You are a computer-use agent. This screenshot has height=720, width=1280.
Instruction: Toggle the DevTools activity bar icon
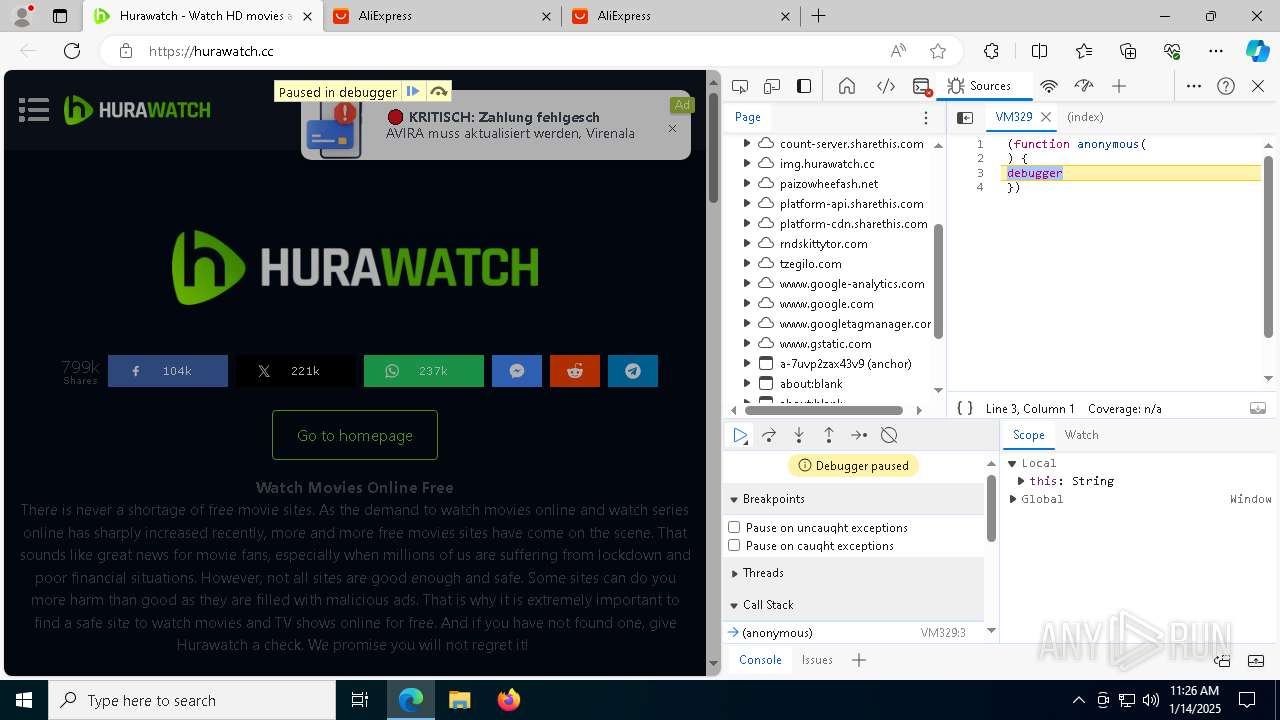[804, 86]
